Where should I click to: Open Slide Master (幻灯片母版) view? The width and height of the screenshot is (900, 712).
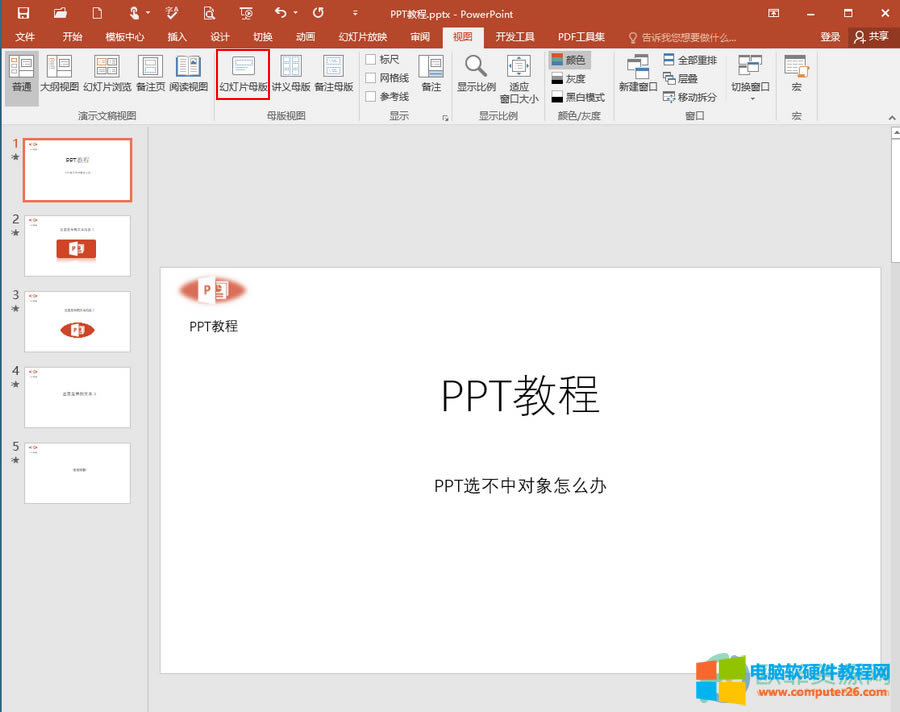coord(242,75)
